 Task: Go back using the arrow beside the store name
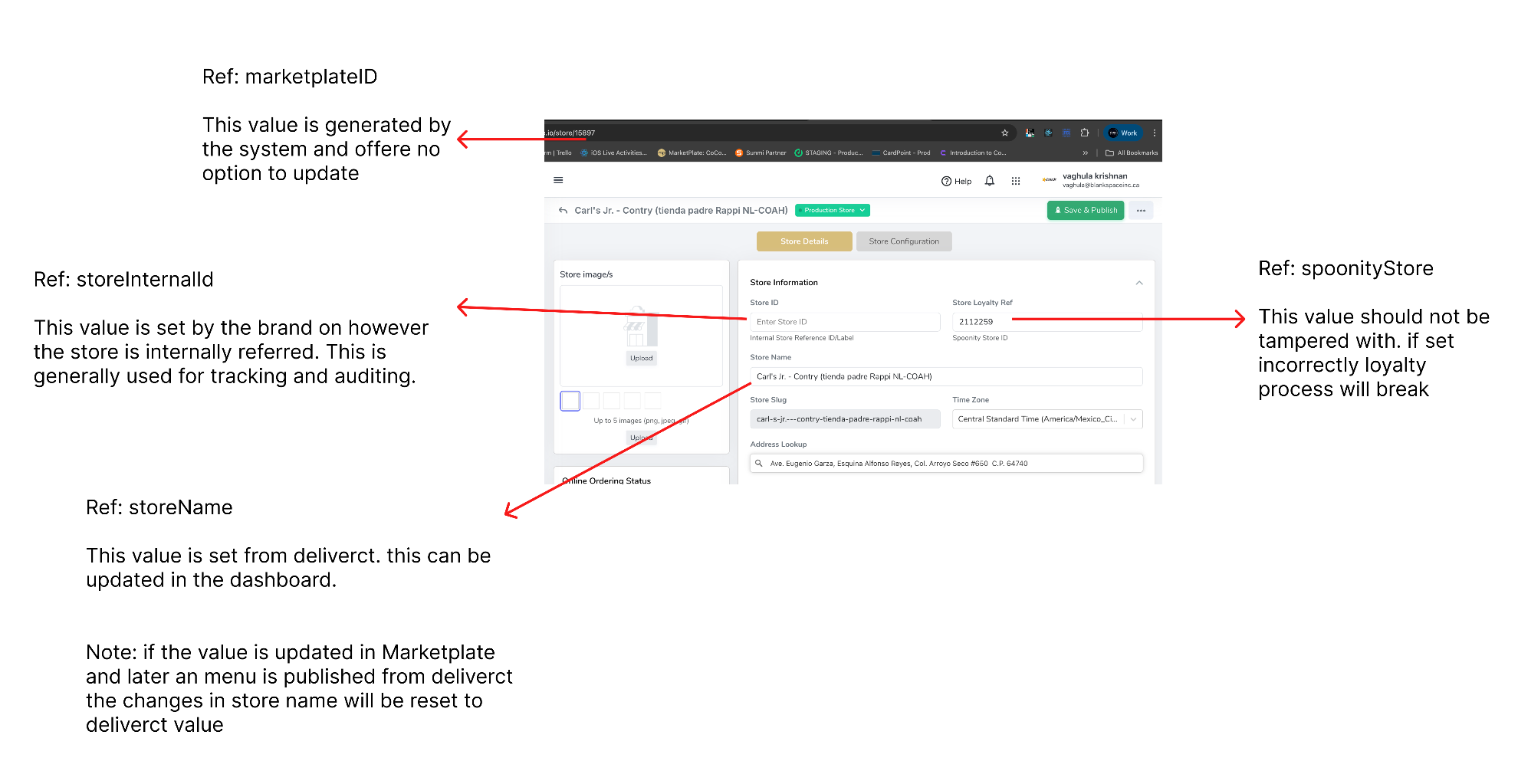coord(563,210)
